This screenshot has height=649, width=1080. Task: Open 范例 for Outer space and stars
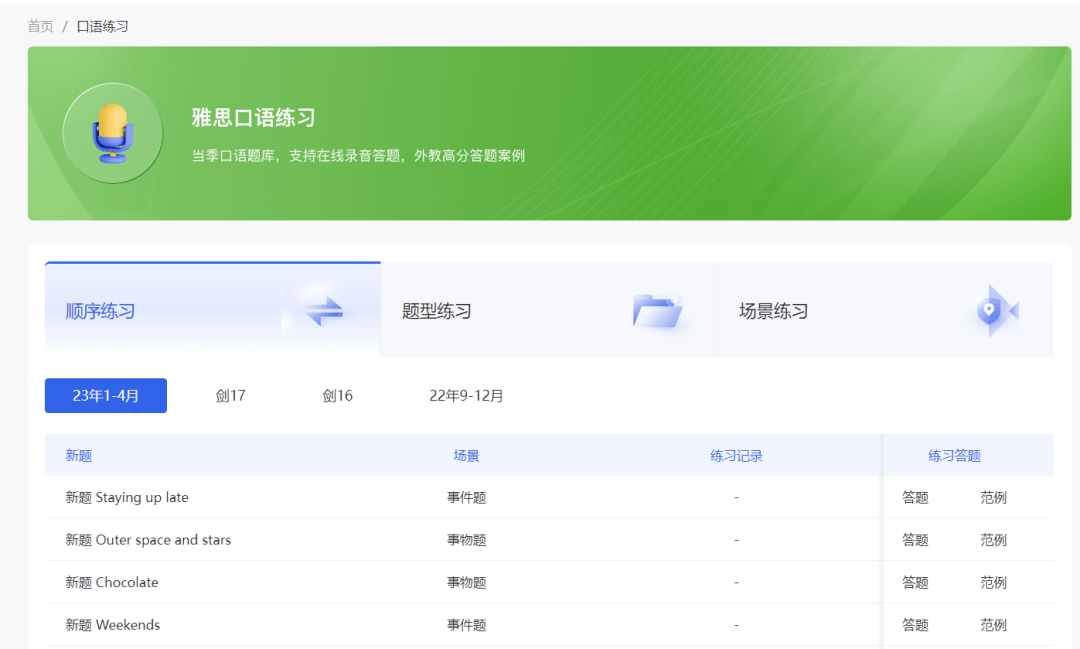click(993, 540)
